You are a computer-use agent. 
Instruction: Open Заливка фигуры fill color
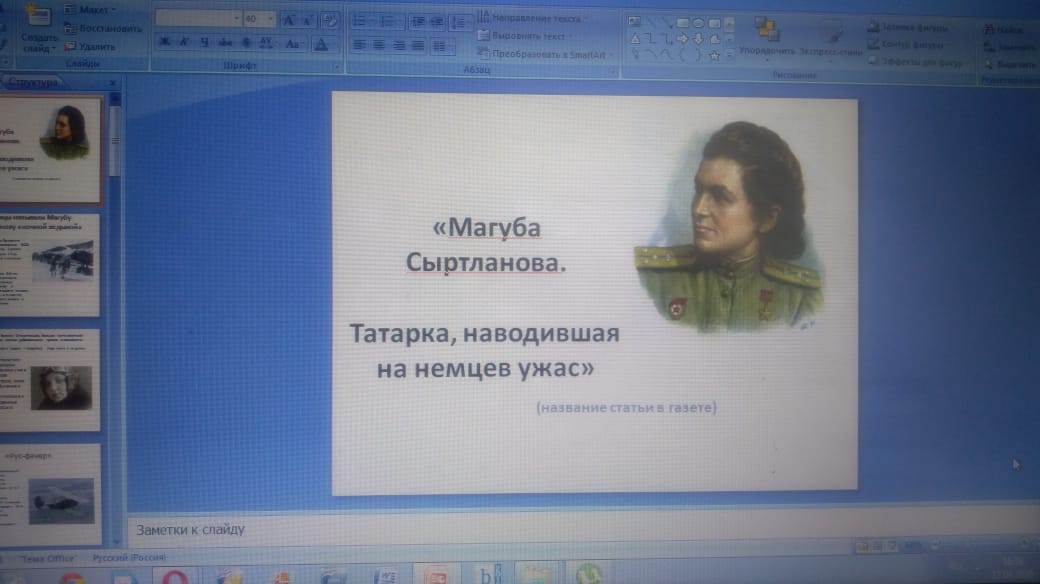[x=907, y=27]
